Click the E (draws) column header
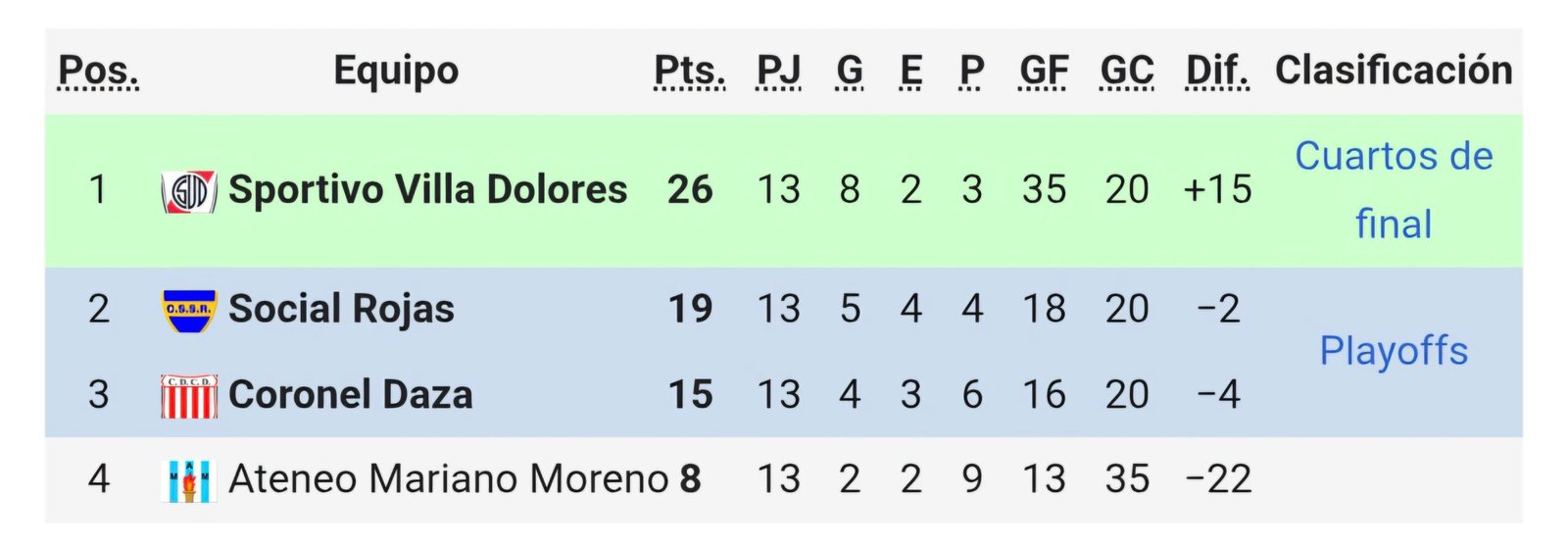 910,71
